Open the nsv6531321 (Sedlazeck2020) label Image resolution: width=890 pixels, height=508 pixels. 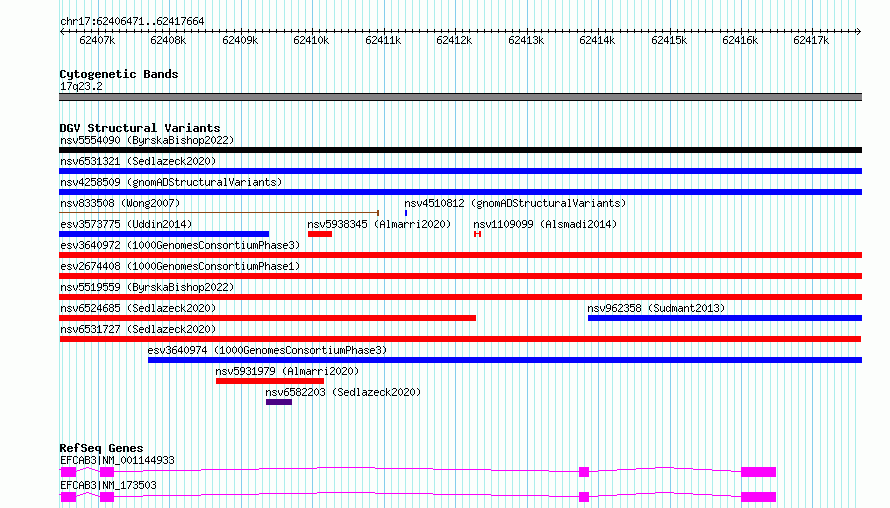(138, 161)
